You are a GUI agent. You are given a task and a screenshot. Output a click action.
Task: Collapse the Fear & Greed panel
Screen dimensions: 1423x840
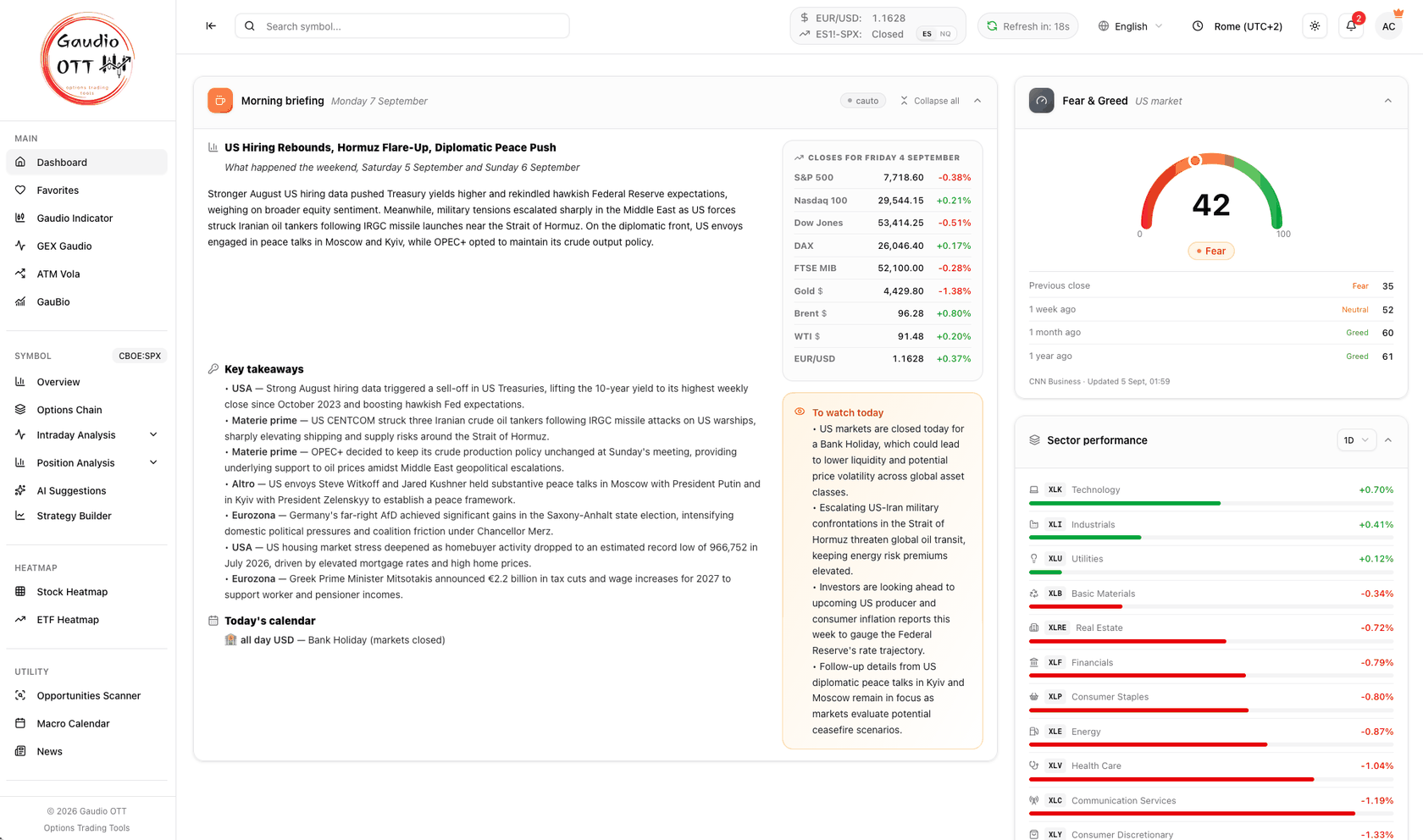(x=1388, y=101)
